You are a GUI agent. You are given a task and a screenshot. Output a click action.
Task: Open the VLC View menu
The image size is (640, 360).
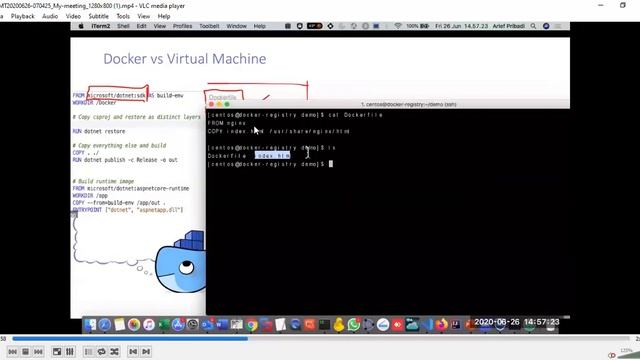click(x=144, y=16)
